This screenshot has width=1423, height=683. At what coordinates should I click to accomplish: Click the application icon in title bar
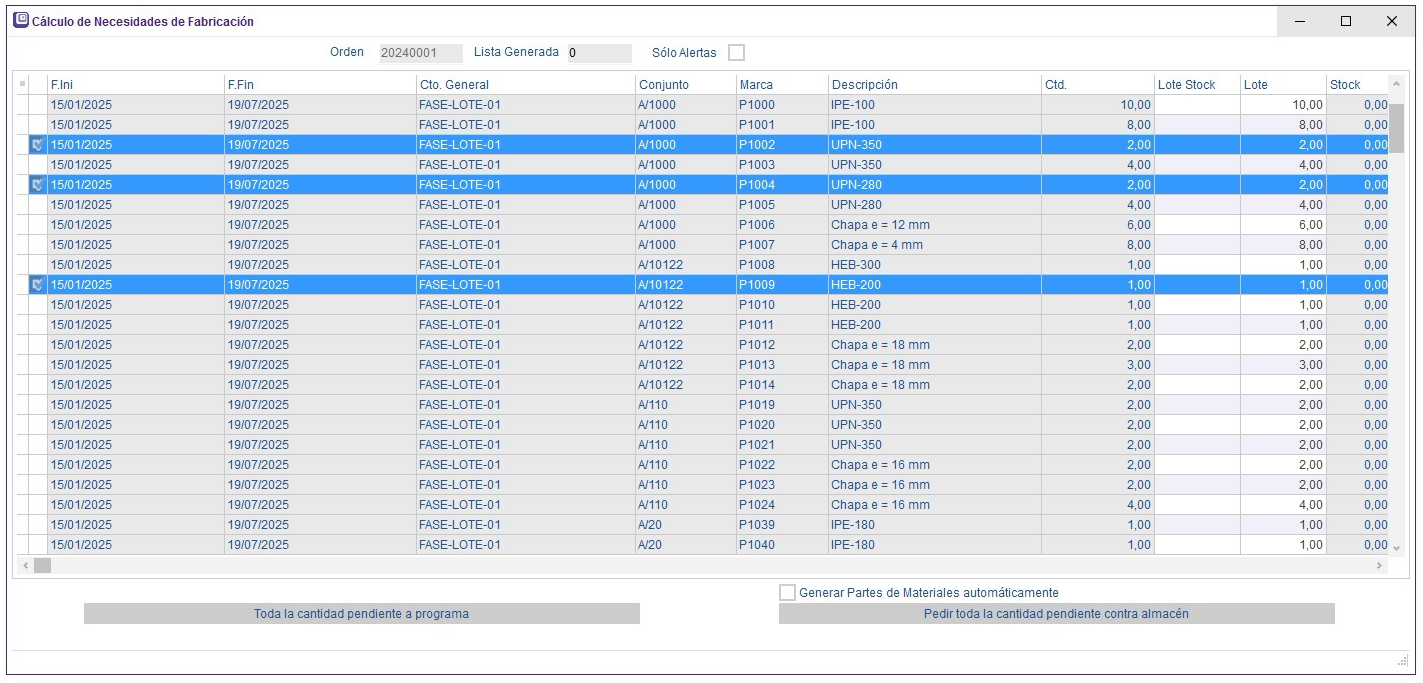pos(20,21)
